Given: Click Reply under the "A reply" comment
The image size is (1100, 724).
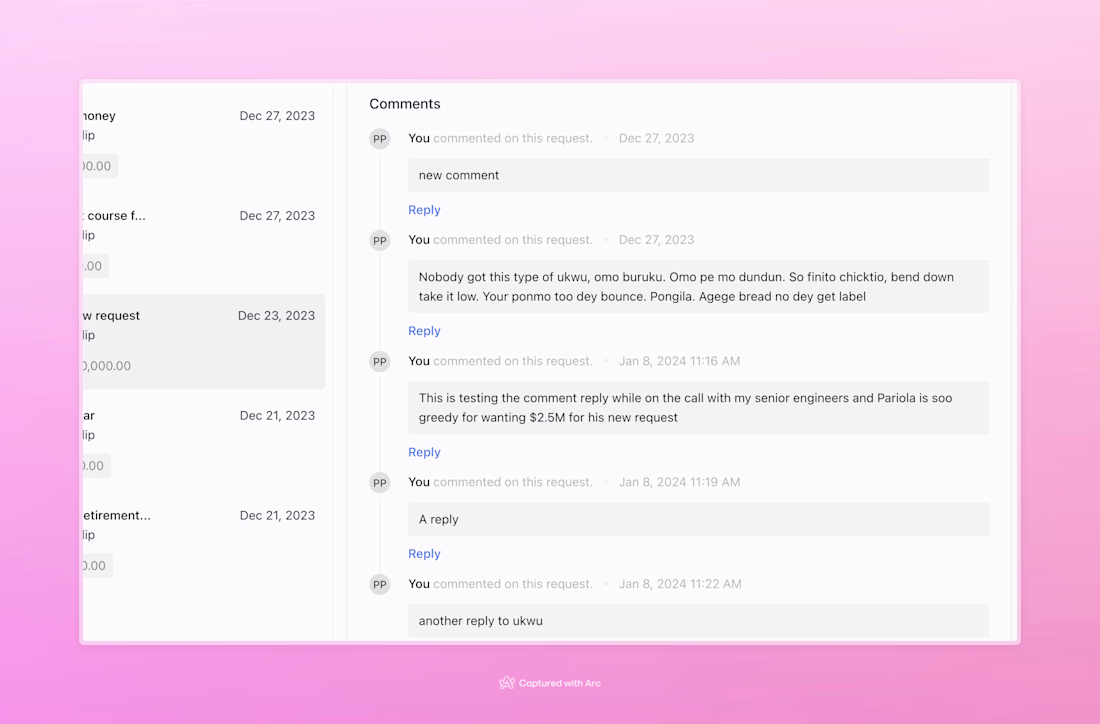Looking at the screenshot, I should pos(424,554).
